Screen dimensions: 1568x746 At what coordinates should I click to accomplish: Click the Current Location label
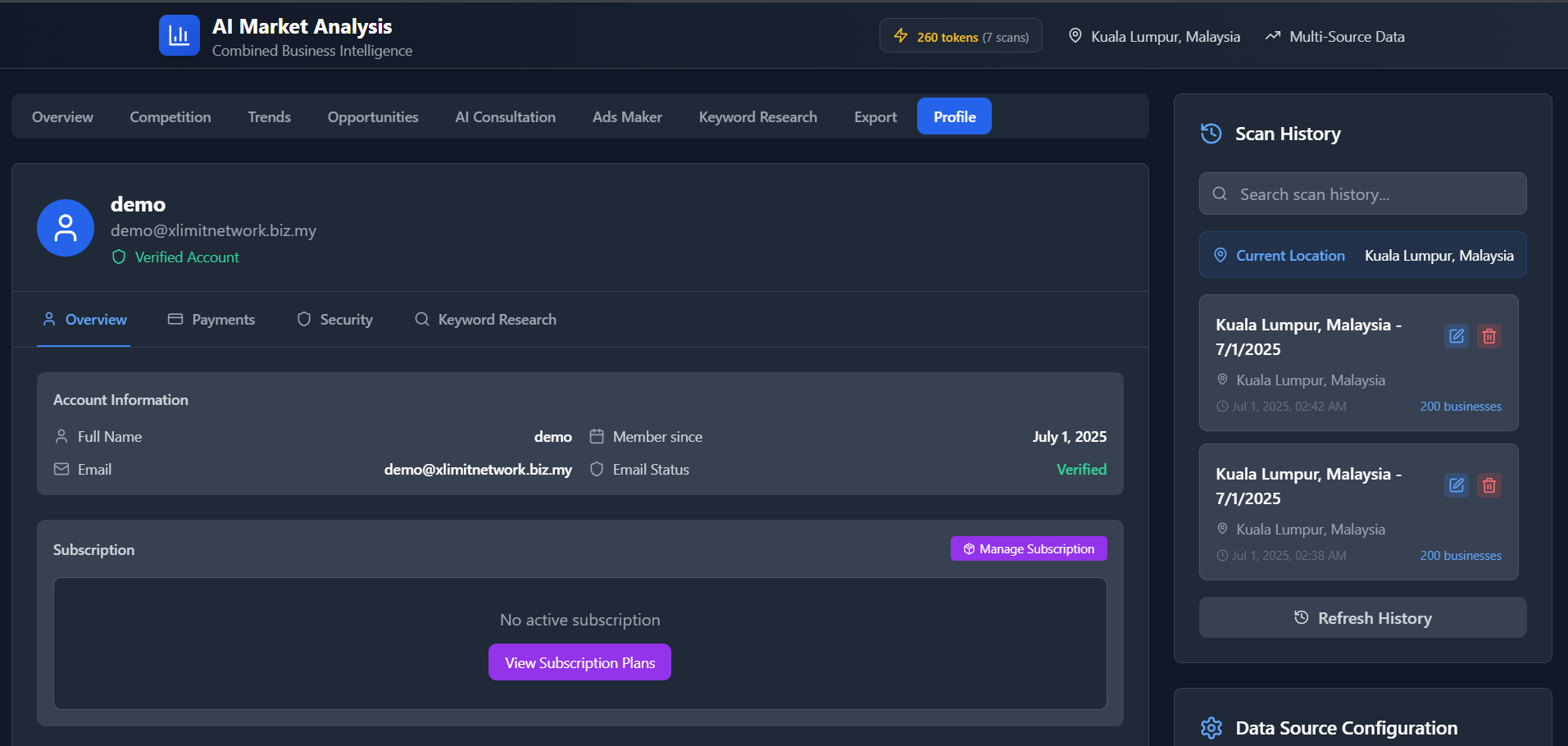click(x=1290, y=256)
